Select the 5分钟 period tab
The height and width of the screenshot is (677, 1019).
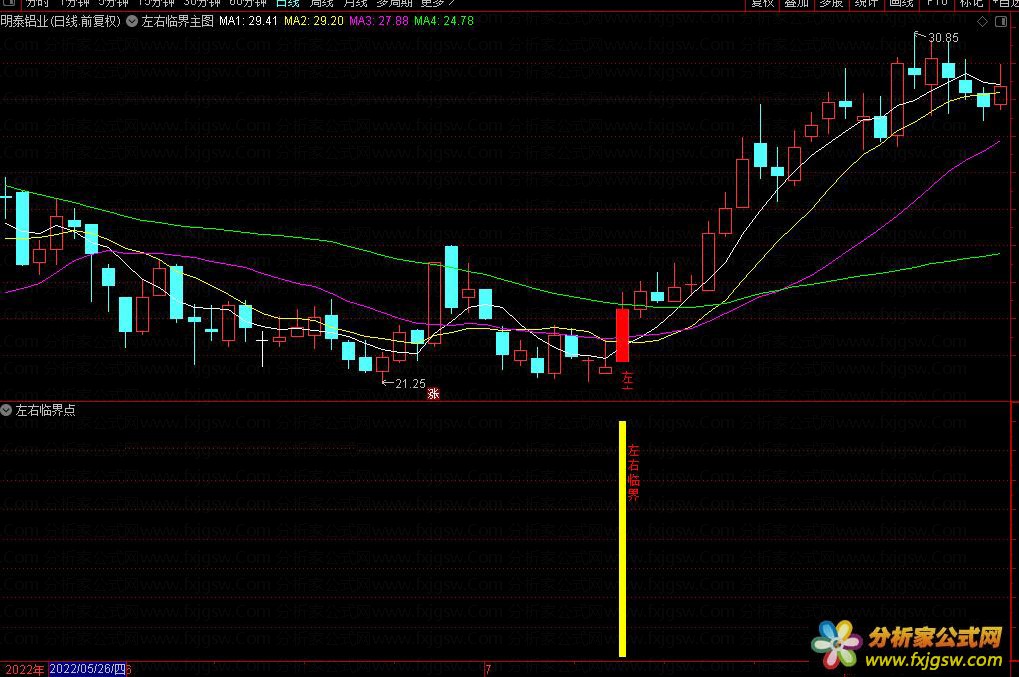[x=113, y=3]
